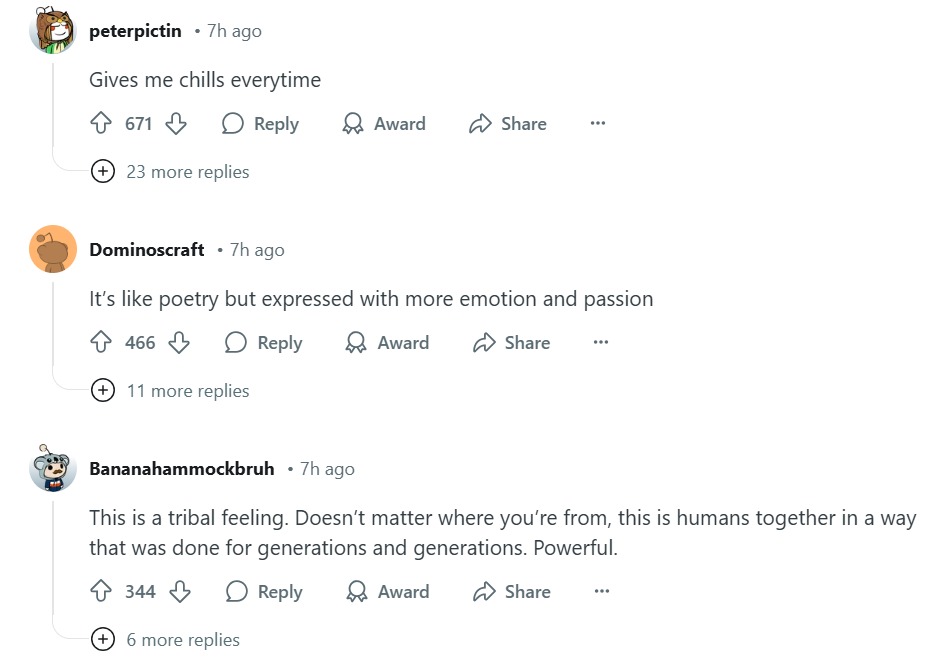The width and height of the screenshot is (926, 661).
Task: Downvote Bananahammockbruh's comment
Action: click(180, 592)
